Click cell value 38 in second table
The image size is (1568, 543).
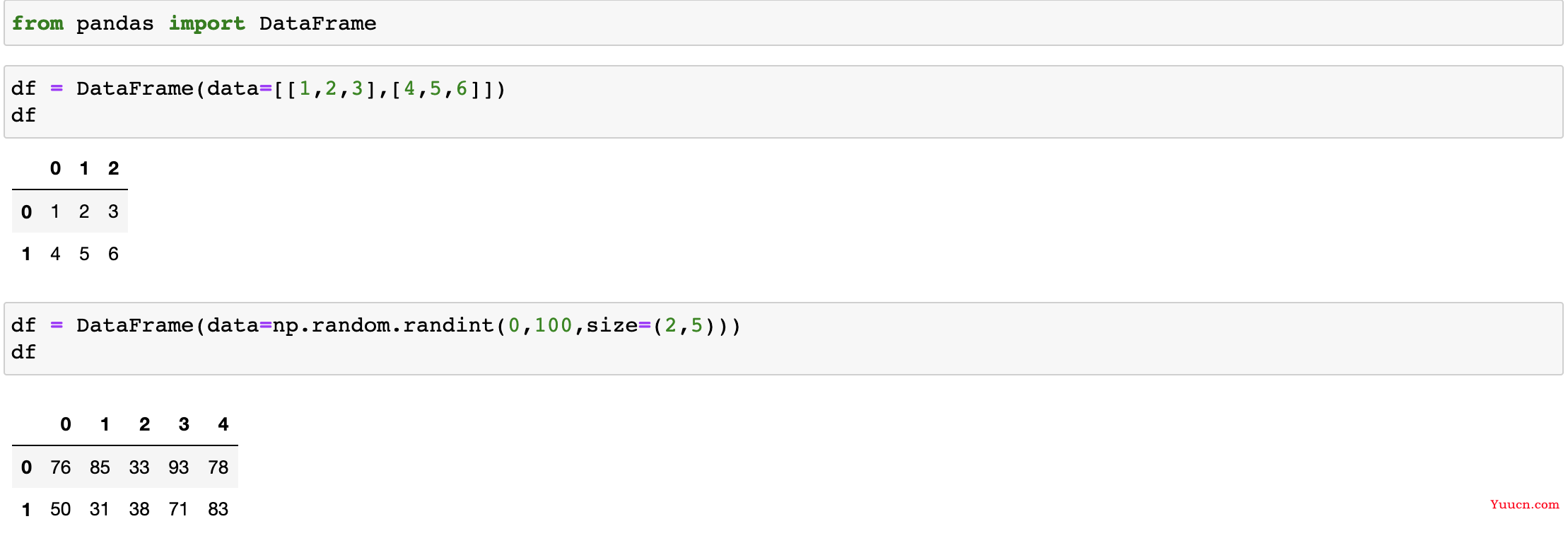pyautogui.click(x=139, y=509)
